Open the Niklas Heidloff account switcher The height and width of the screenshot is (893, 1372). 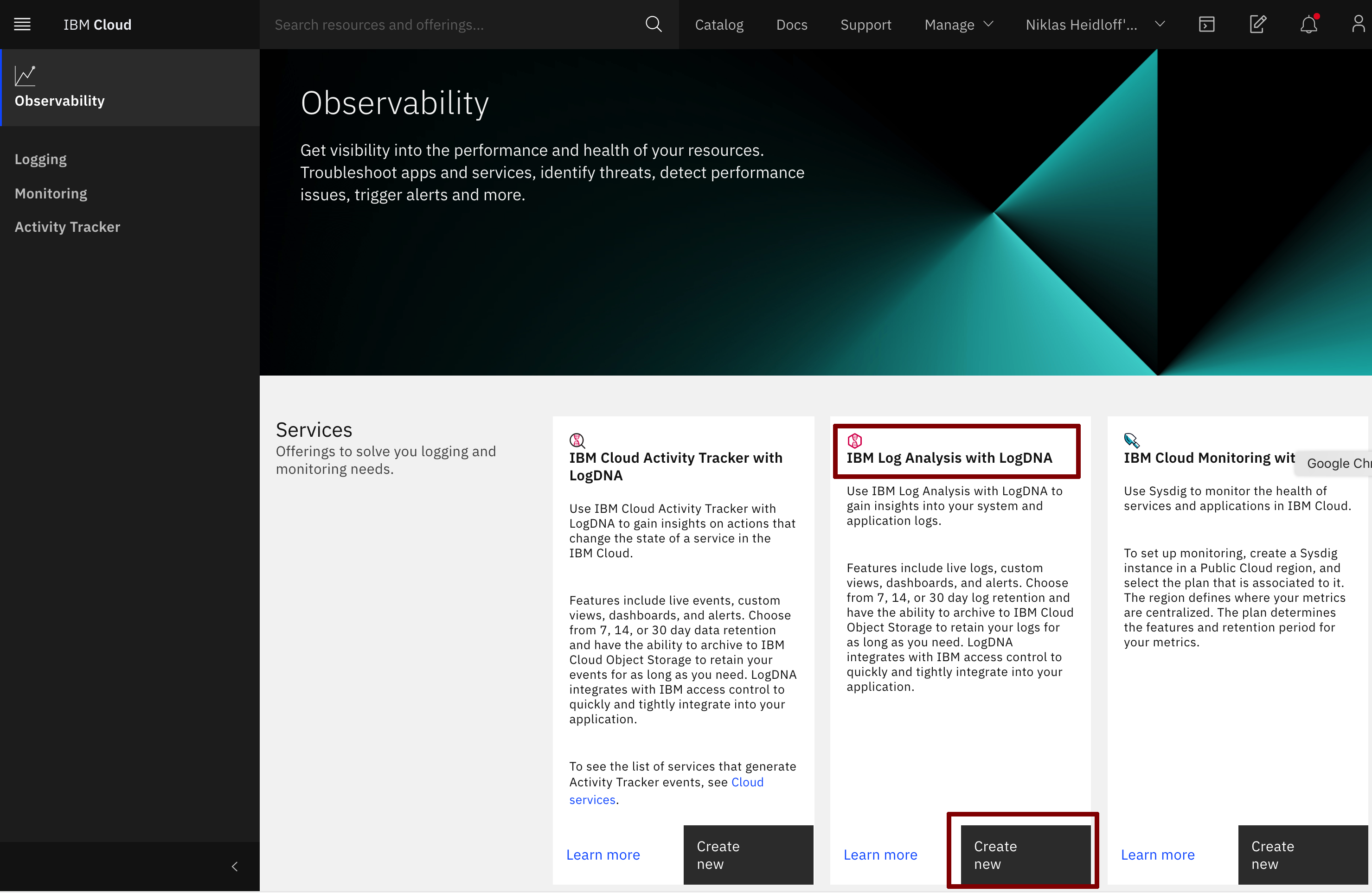[1095, 24]
